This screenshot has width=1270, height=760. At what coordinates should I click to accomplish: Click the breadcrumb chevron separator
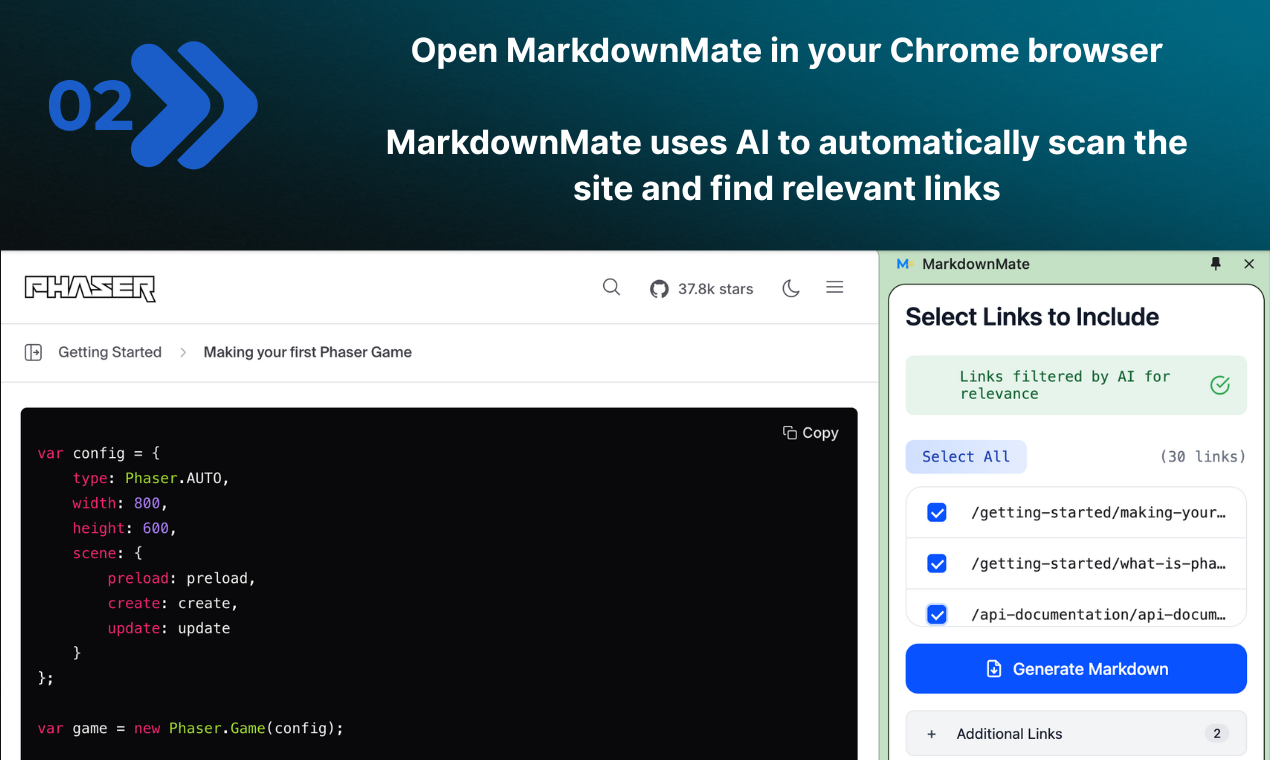183,352
